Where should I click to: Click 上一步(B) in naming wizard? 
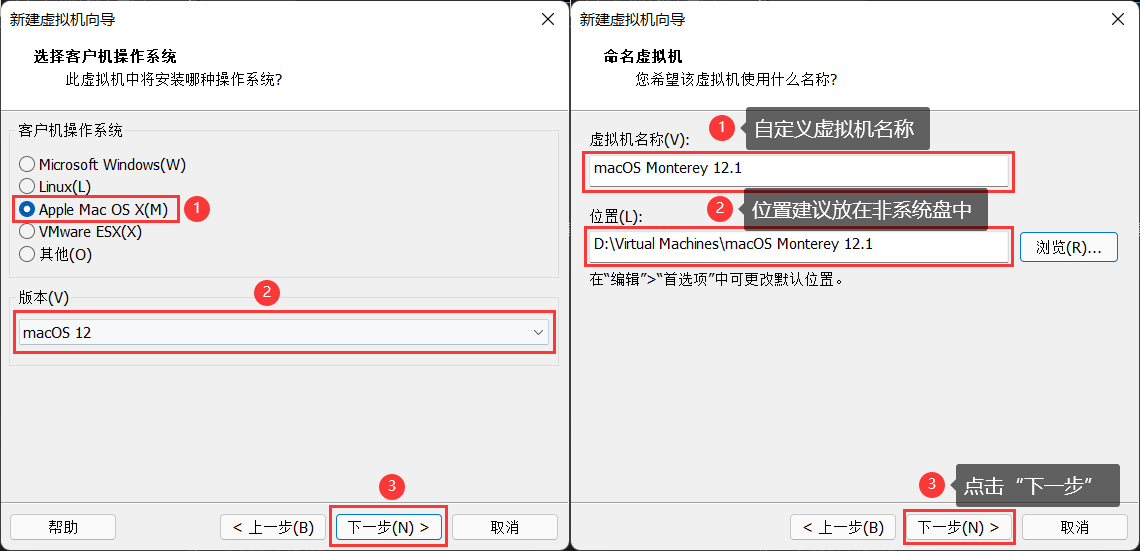[x=843, y=527]
